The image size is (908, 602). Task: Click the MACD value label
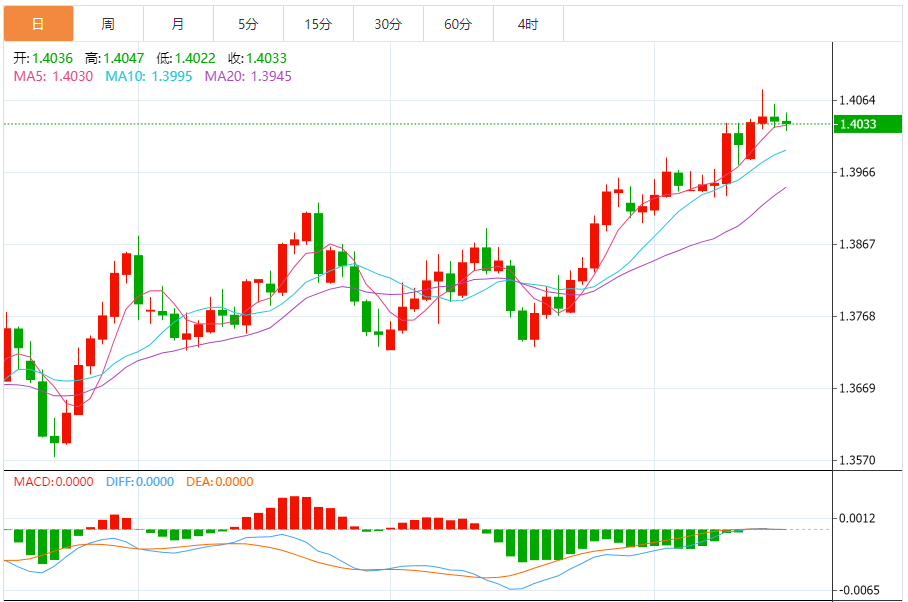[54, 482]
